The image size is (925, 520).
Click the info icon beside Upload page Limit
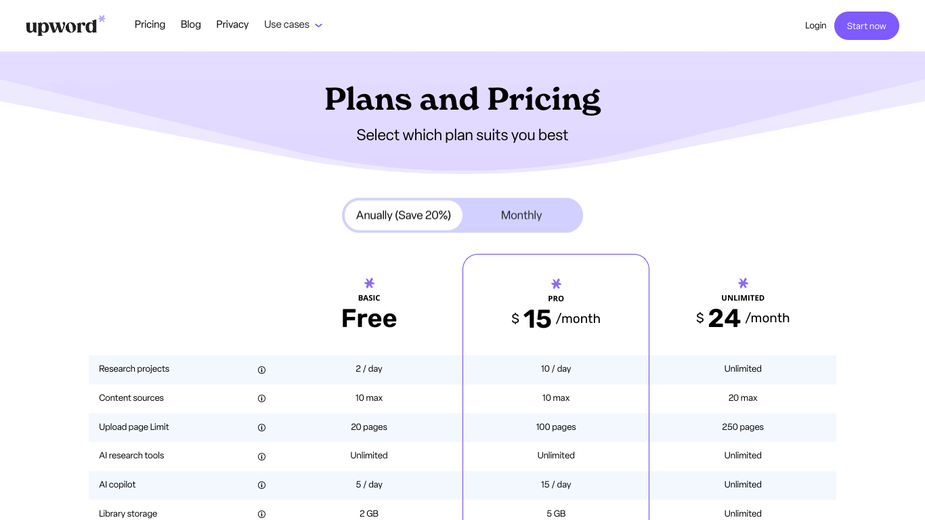pyautogui.click(x=261, y=427)
